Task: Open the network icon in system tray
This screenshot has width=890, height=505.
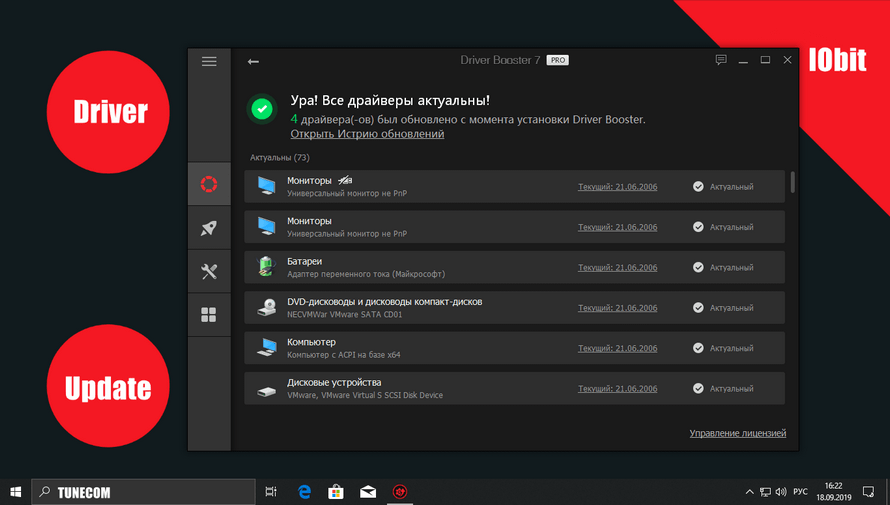Action: [x=765, y=492]
